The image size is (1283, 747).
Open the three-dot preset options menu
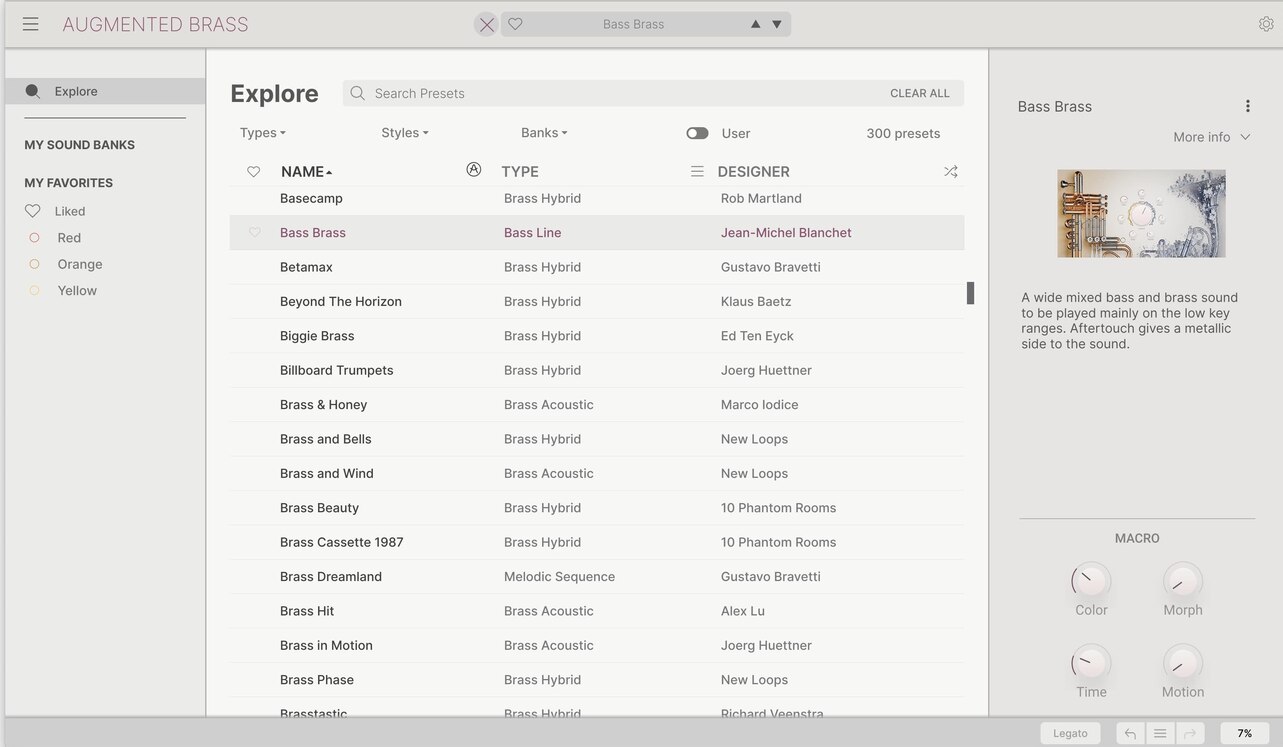pyautogui.click(x=1247, y=106)
